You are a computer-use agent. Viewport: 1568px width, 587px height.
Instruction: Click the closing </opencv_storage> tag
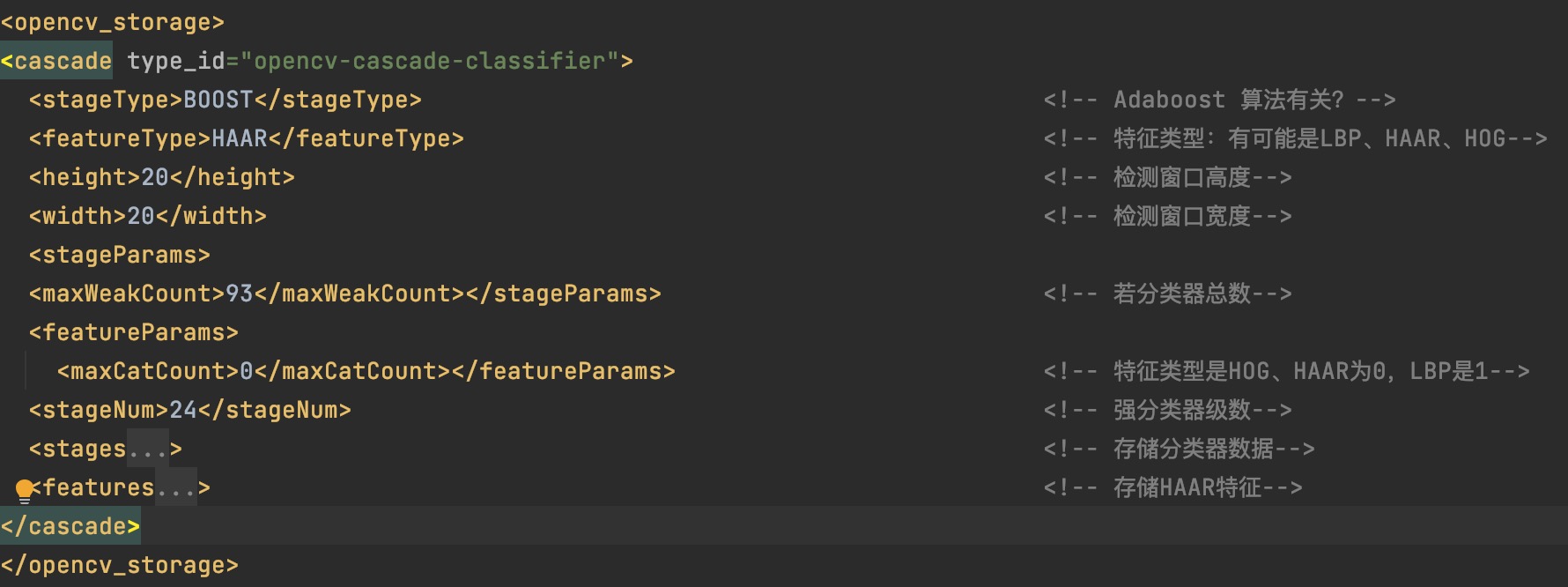(x=120, y=566)
